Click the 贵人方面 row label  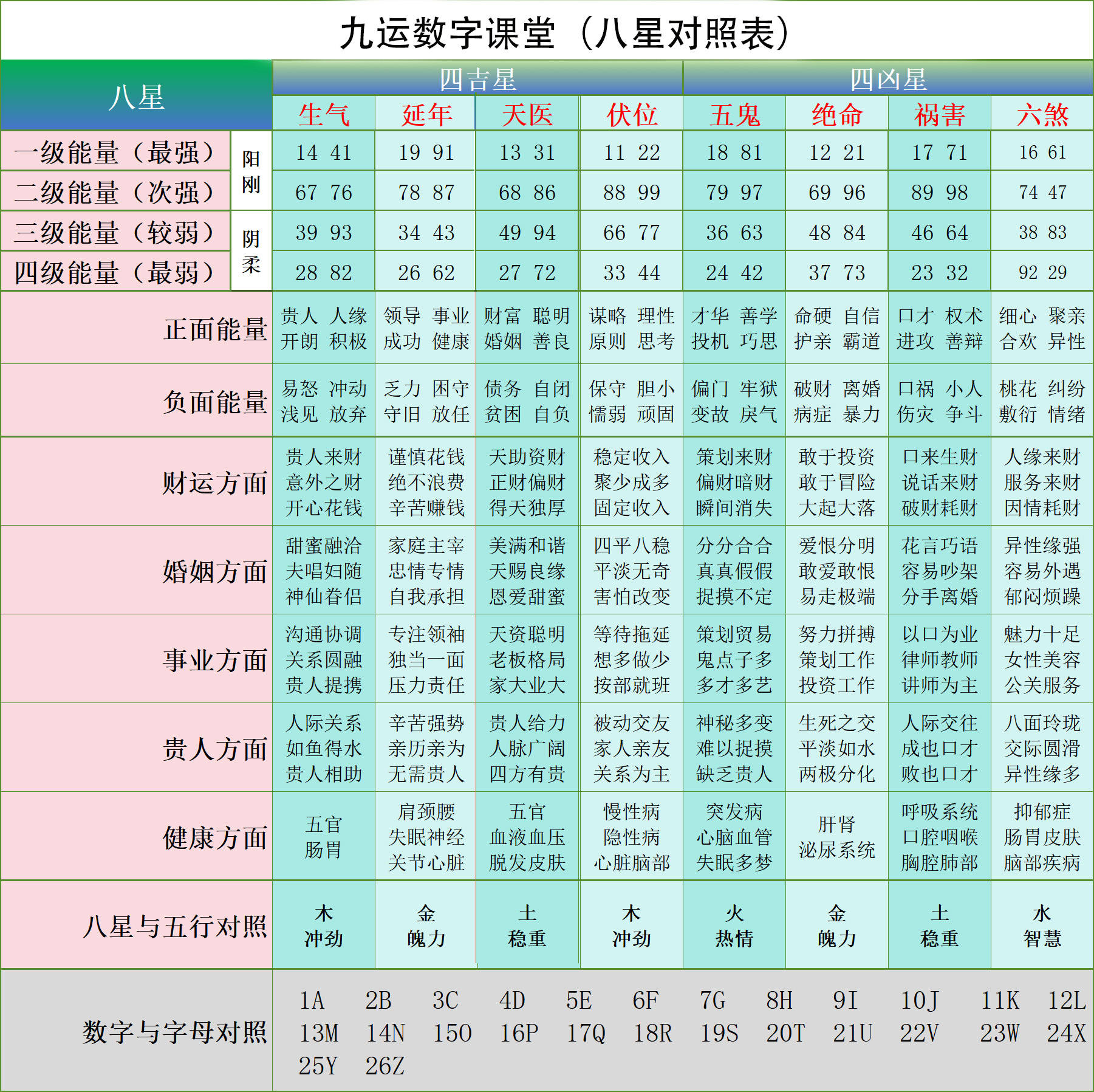137,747
